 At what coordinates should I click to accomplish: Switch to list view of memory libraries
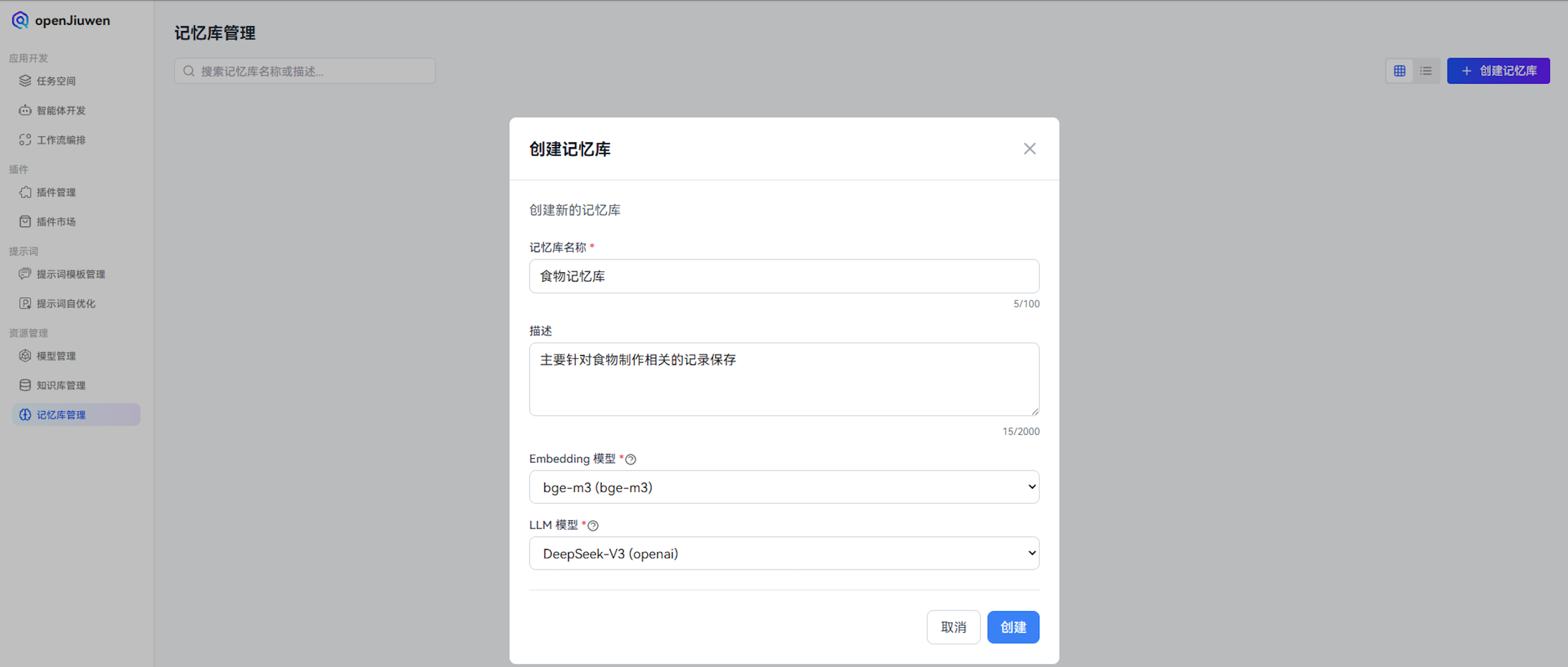pos(1426,71)
